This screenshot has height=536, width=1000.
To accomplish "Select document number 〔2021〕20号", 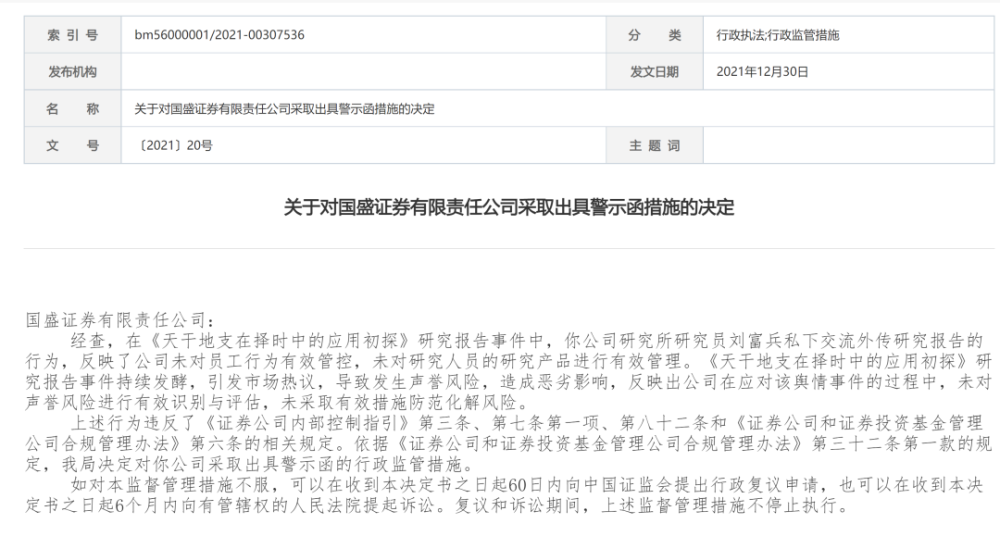I will click(173, 145).
